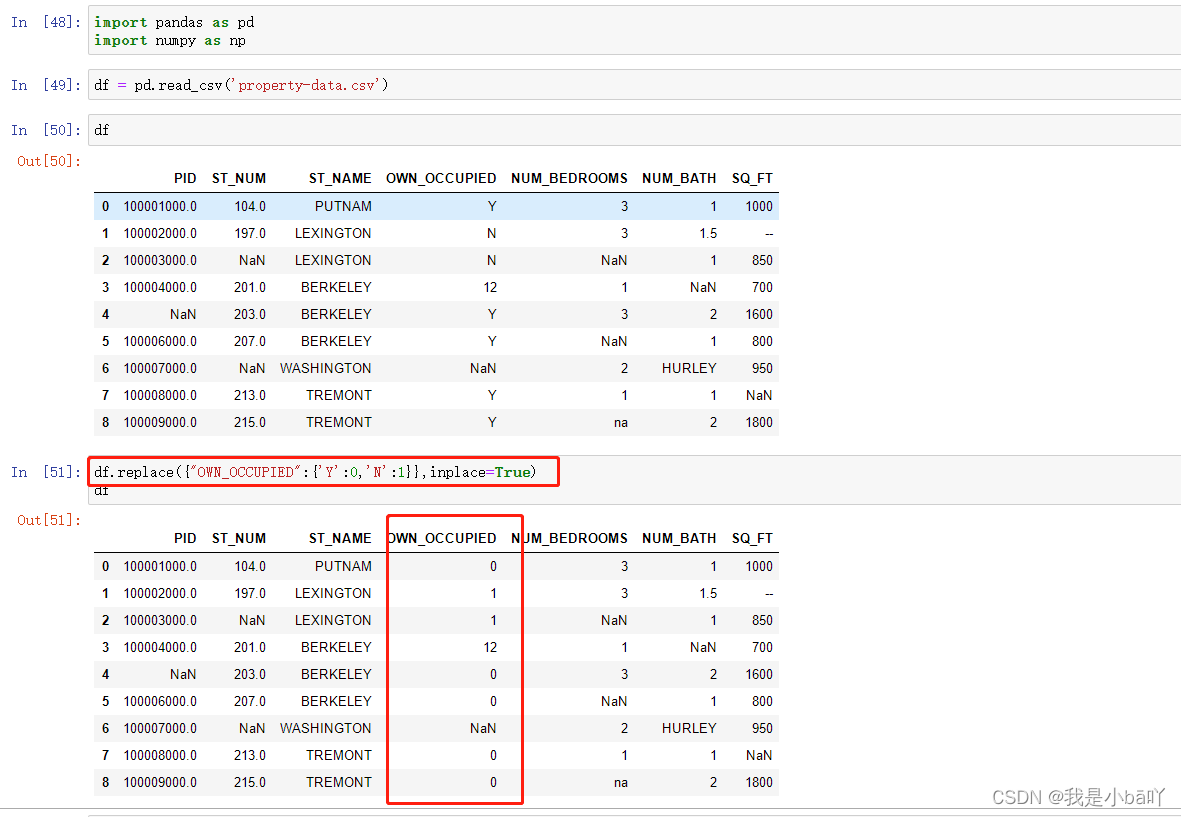Click the 'Out[50]:' output prompt
1181x817 pixels.
click(x=49, y=161)
